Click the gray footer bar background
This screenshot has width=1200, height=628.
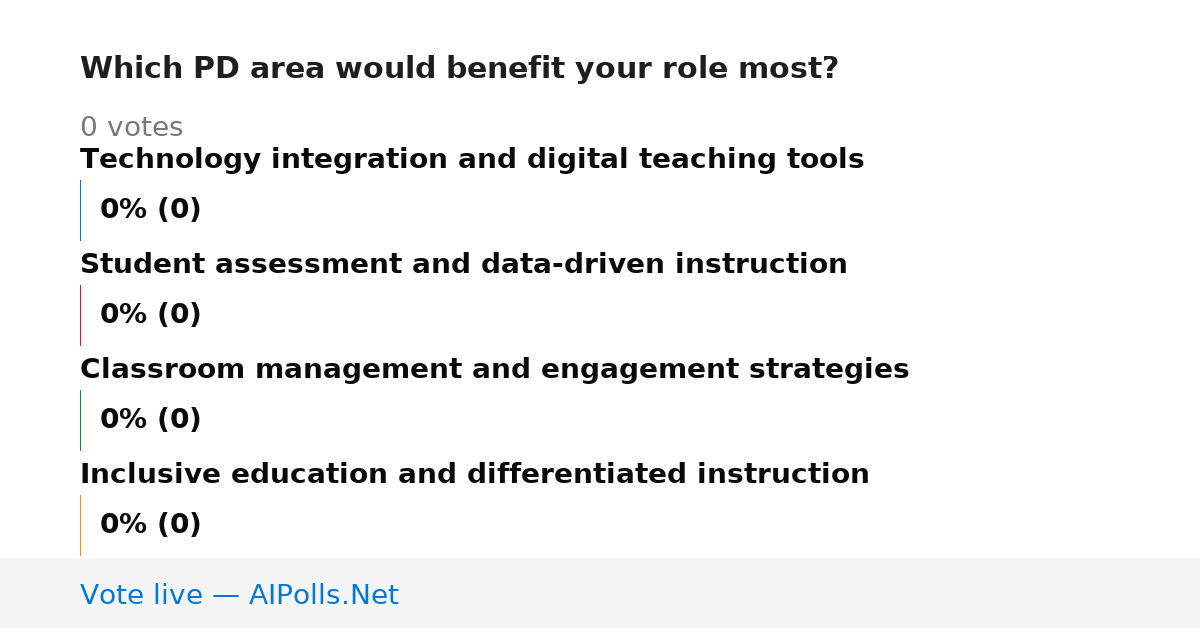[800, 593]
